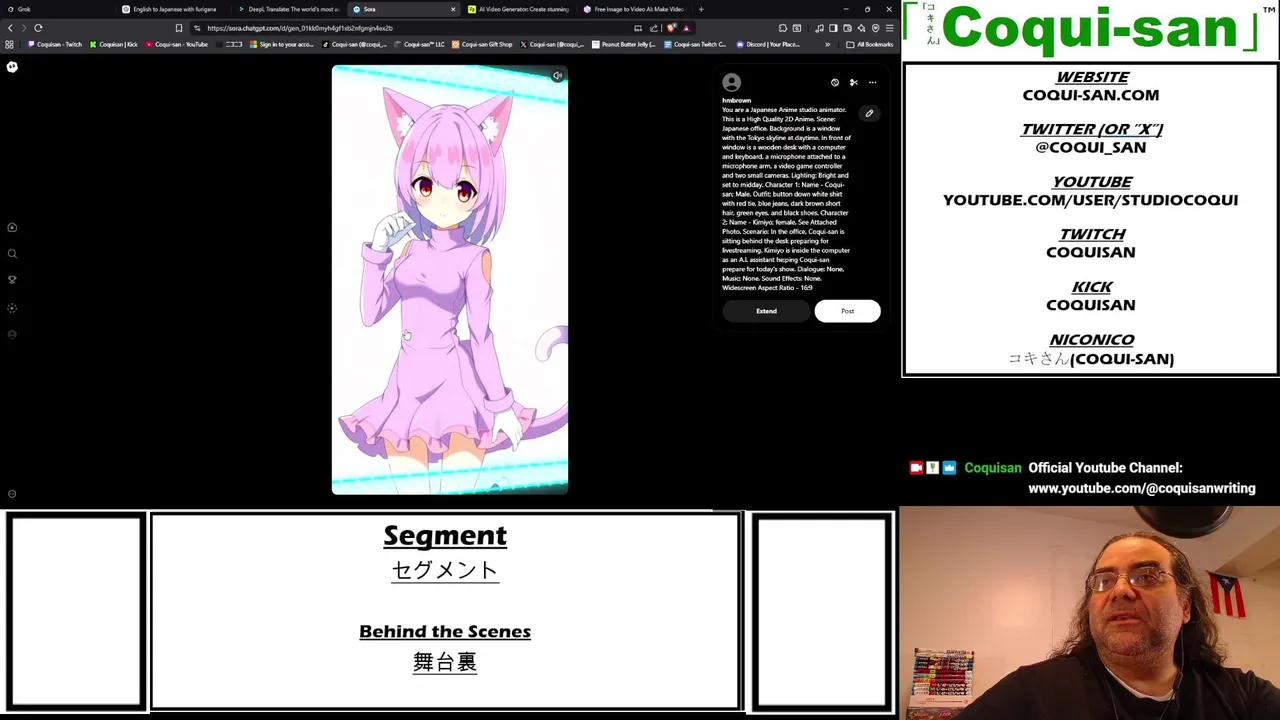Image resolution: width=1280 pixels, height=720 pixels.
Task: Click the Brave Shields lion icon
Action: pos(671,28)
